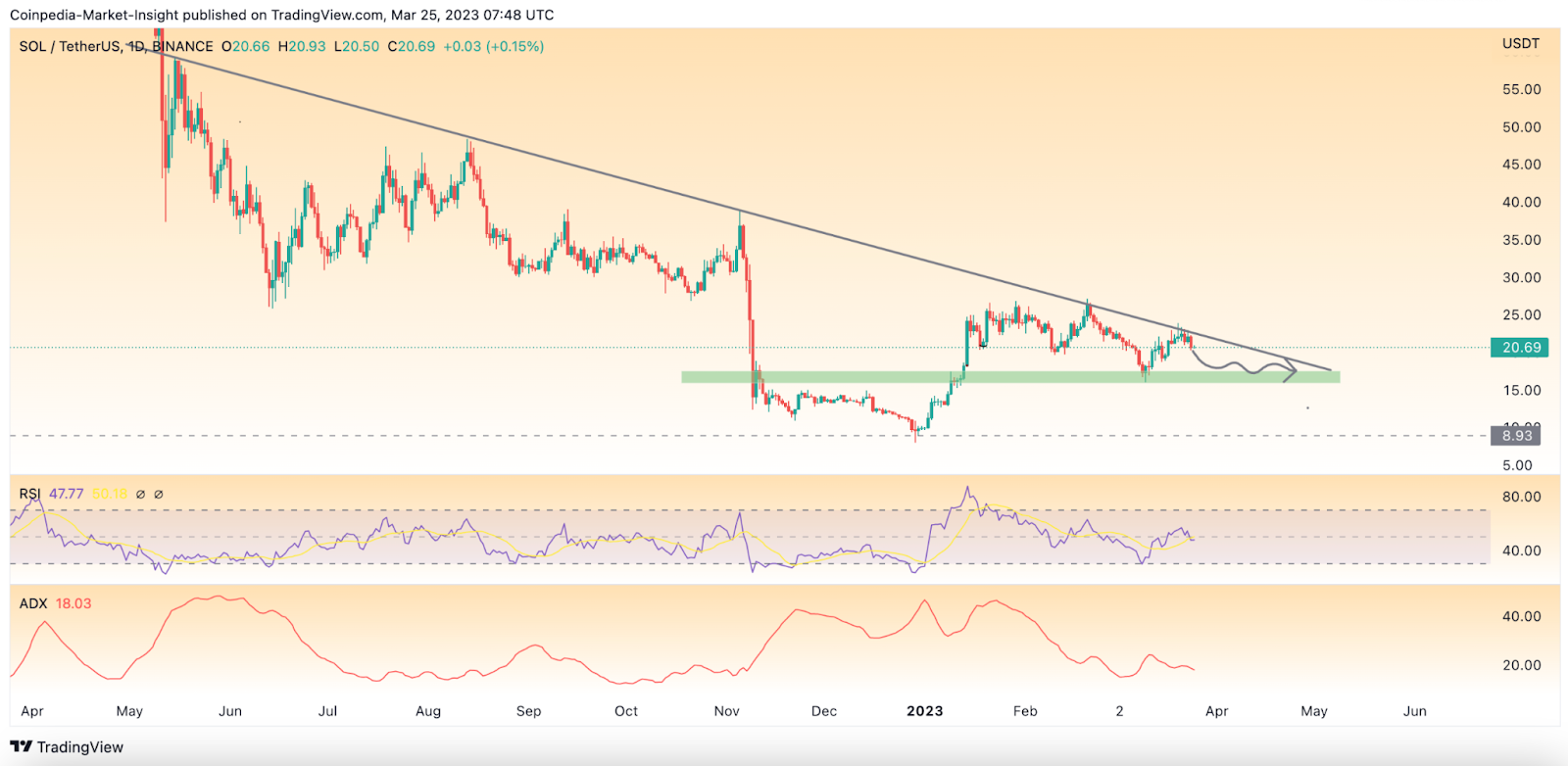Click the open value O20.66
1568x766 pixels.
tap(245, 46)
